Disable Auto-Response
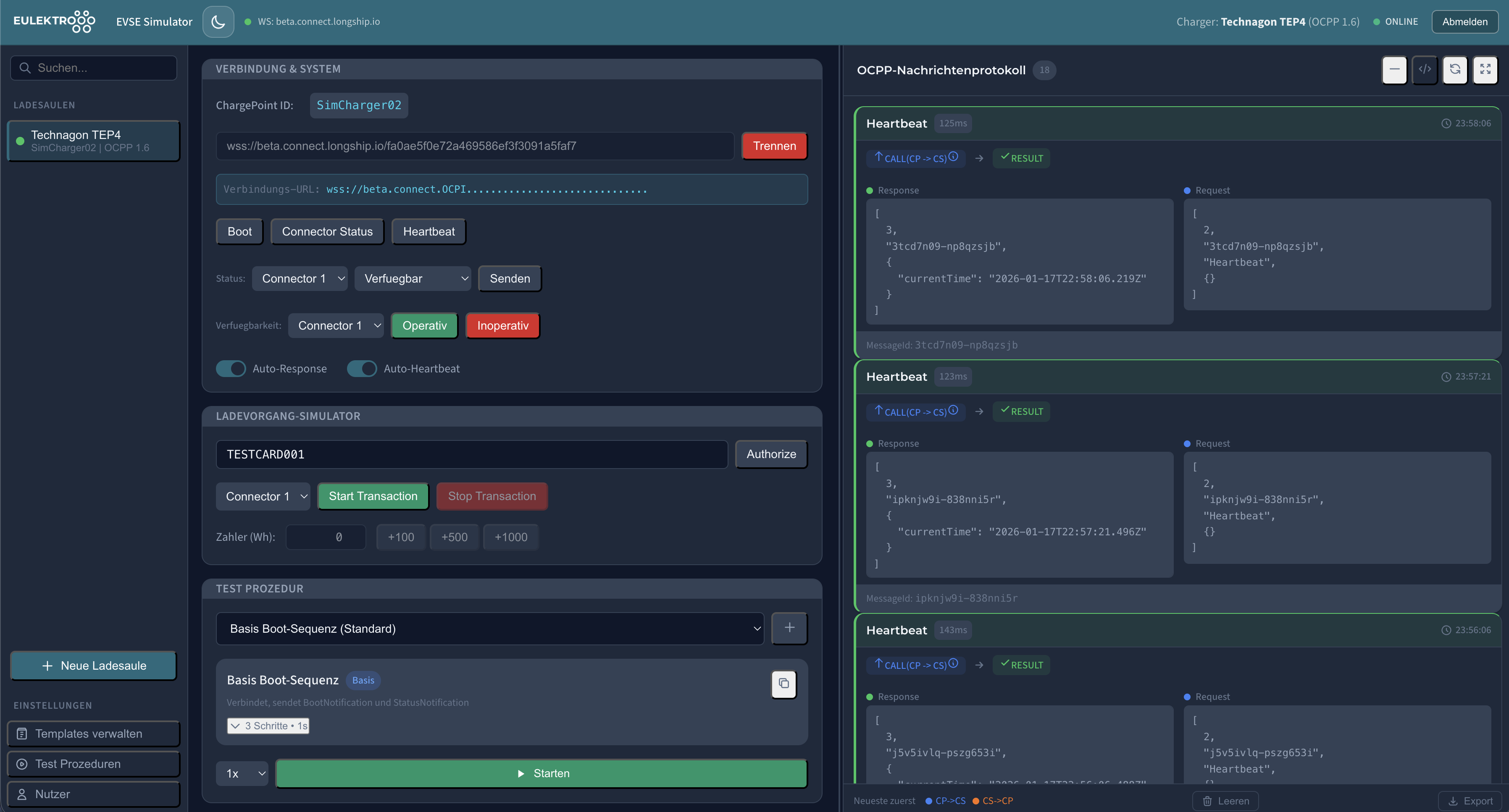The width and height of the screenshot is (1509, 812). [230, 368]
